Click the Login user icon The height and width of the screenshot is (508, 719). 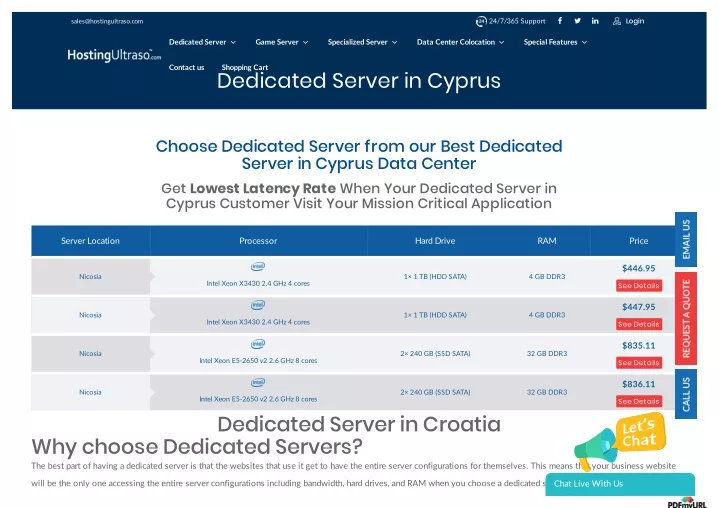[617, 21]
